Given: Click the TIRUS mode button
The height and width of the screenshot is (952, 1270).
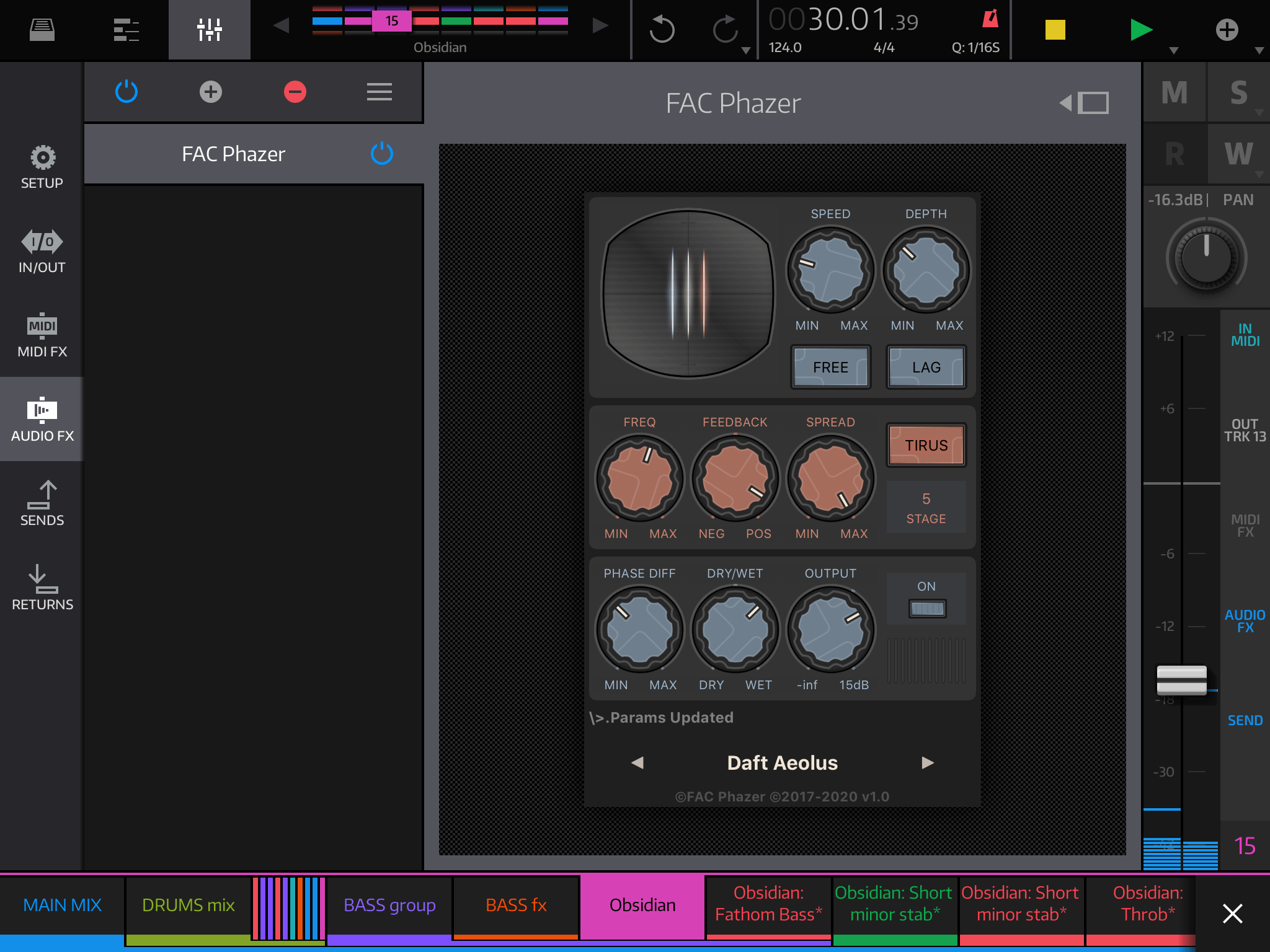Looking at the screenshot, I should (926, 445).
